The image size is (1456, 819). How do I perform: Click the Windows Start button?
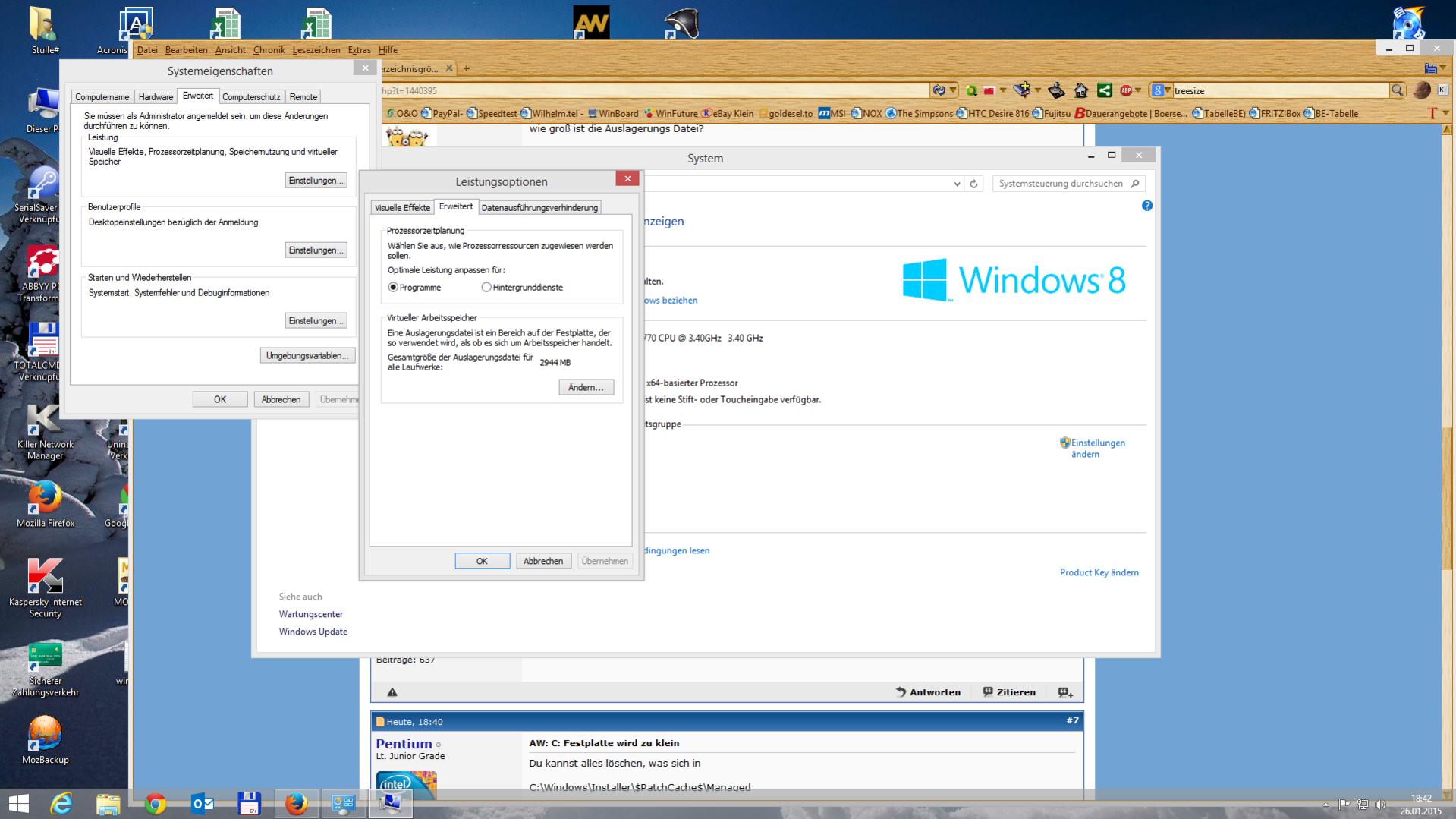pyautogui.click(x=18, y=803)
